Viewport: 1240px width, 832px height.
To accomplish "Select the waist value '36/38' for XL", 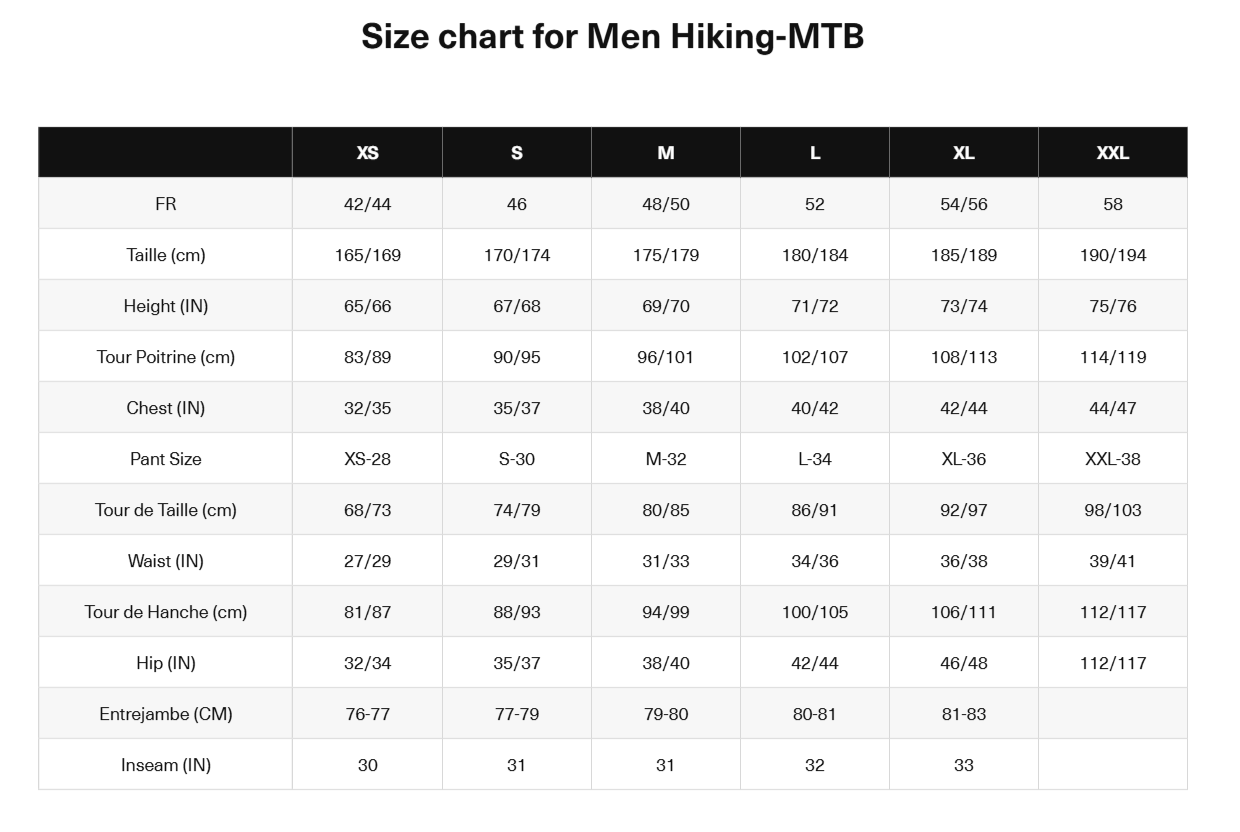I will click(964, 561).
